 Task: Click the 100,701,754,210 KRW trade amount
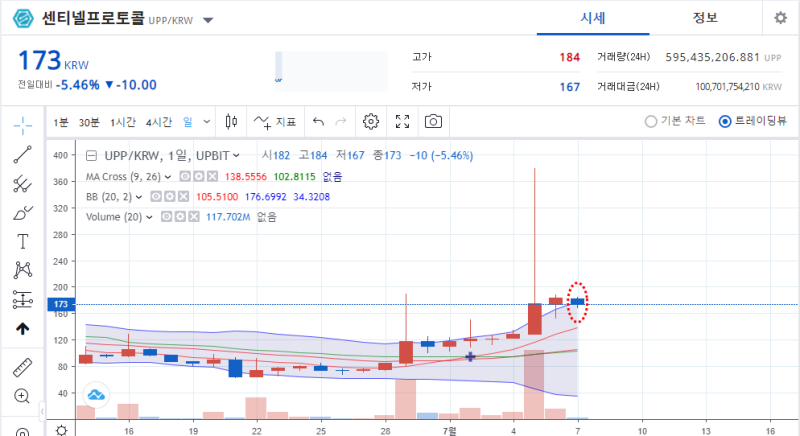pos(738,87)
